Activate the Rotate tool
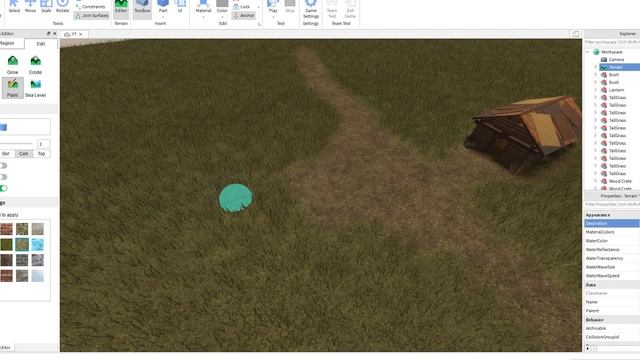This screenshot has width=640, height=360. [x=62, y=7]
